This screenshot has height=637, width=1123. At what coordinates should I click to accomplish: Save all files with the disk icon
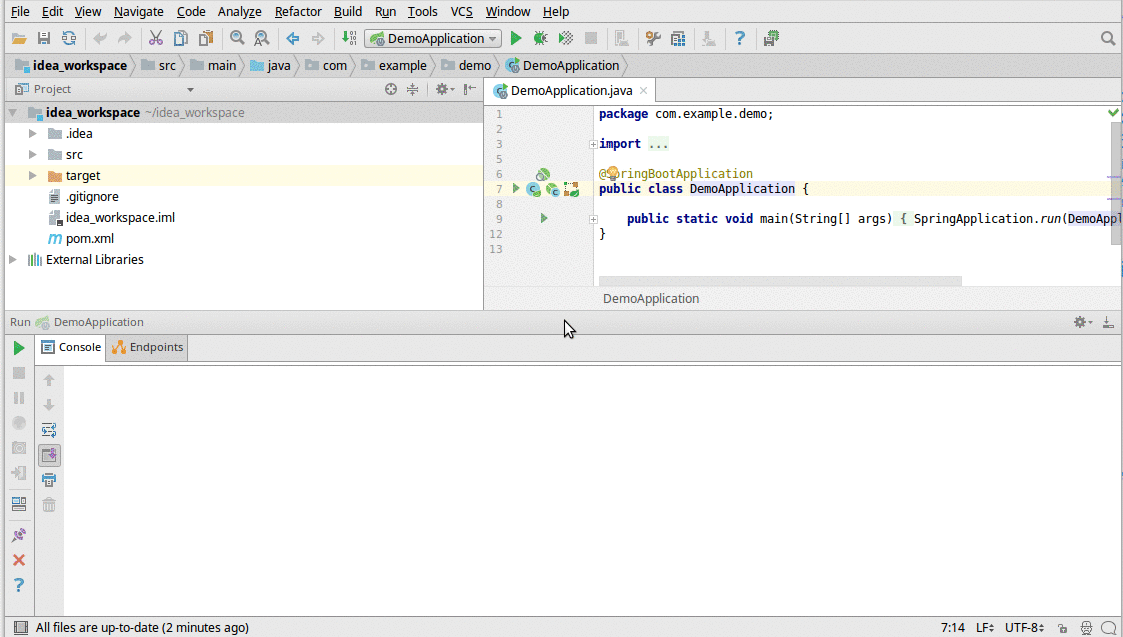pos(44,39)
